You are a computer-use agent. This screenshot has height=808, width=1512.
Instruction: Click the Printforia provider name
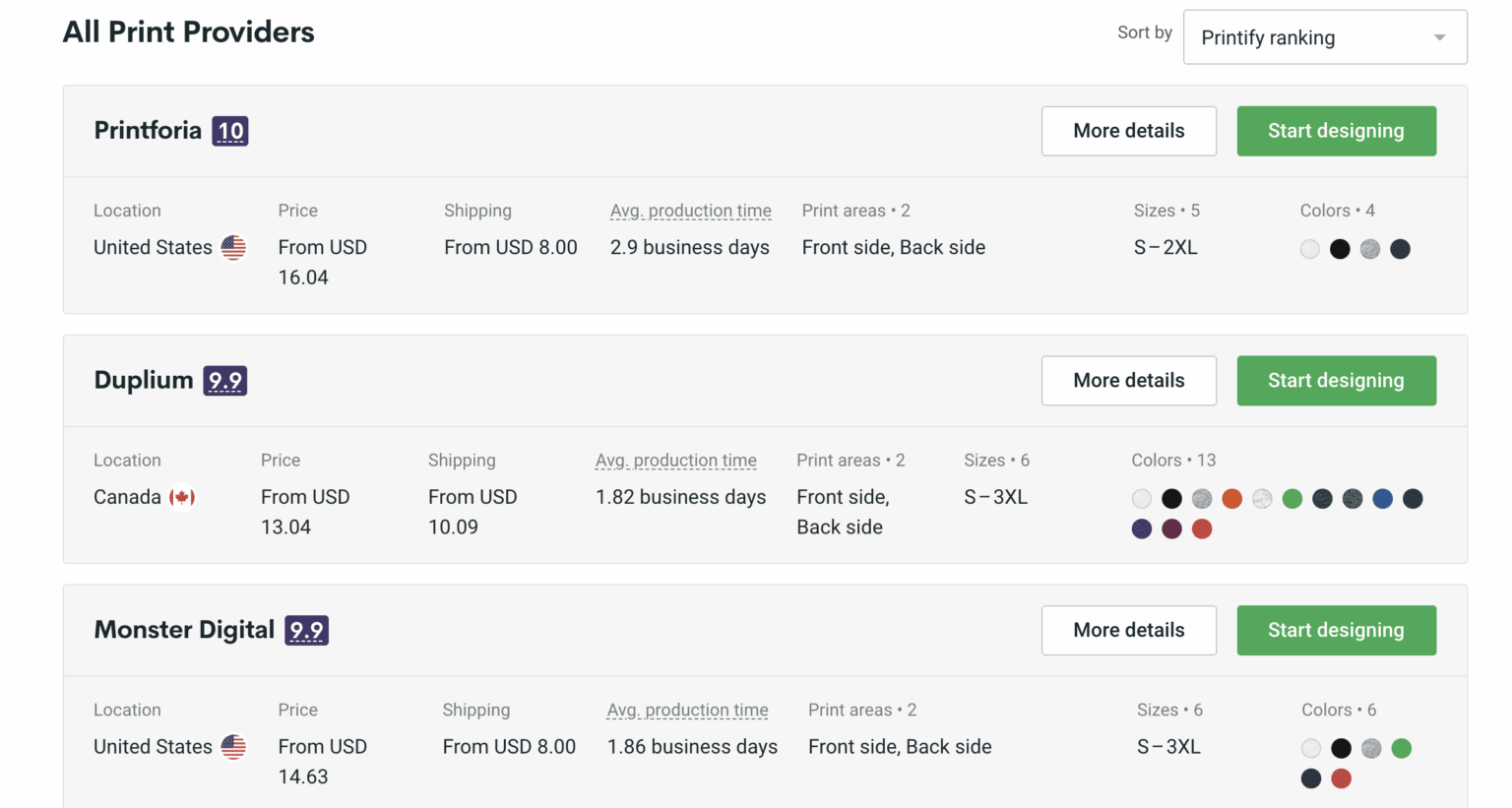(148, 131)
